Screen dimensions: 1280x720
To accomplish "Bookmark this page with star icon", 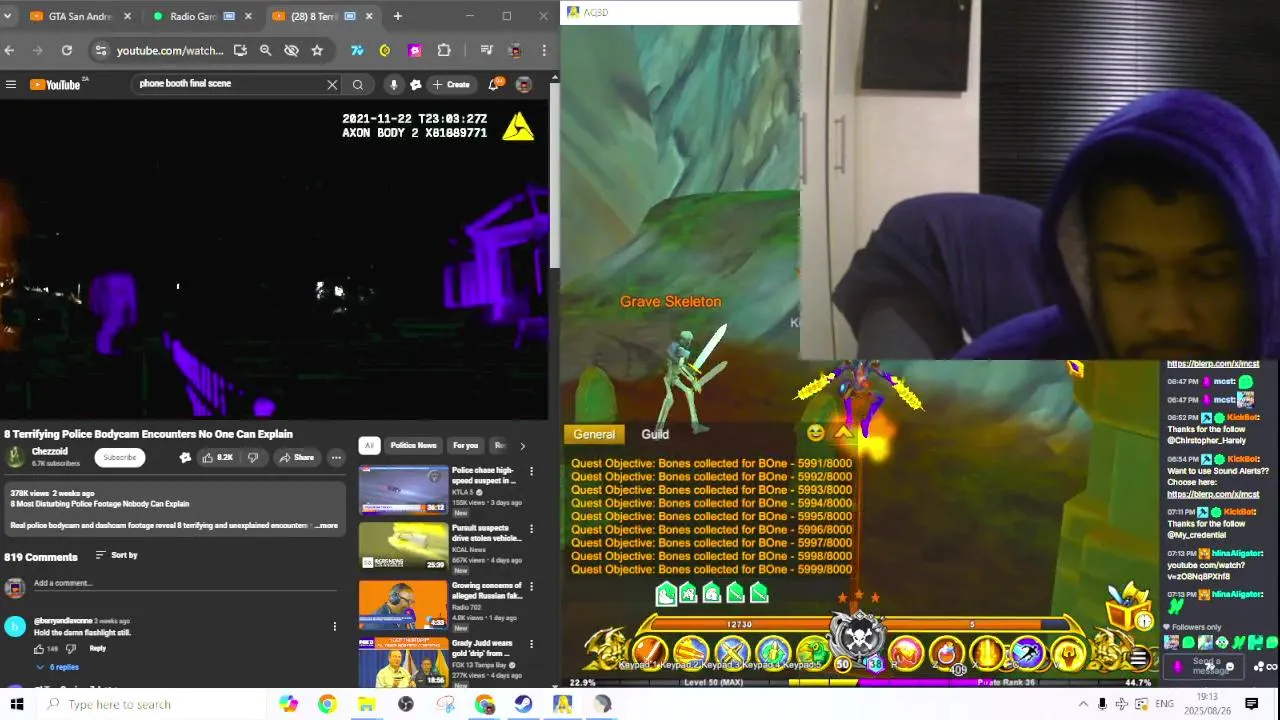I will point(317,50).
